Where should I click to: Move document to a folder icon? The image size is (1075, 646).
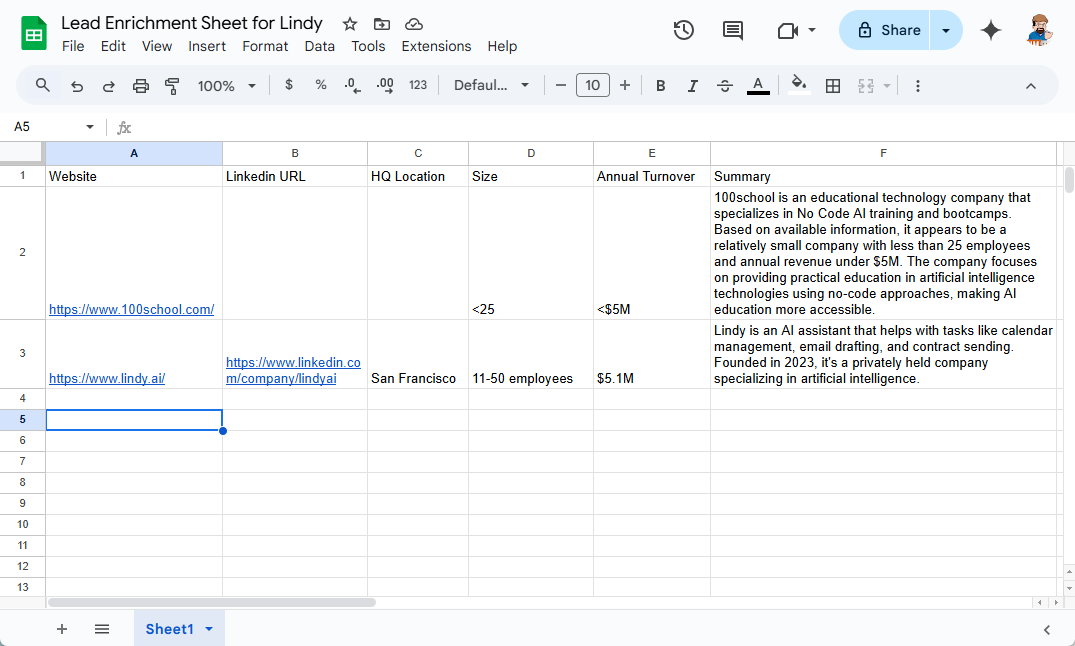tap(381, 24)
